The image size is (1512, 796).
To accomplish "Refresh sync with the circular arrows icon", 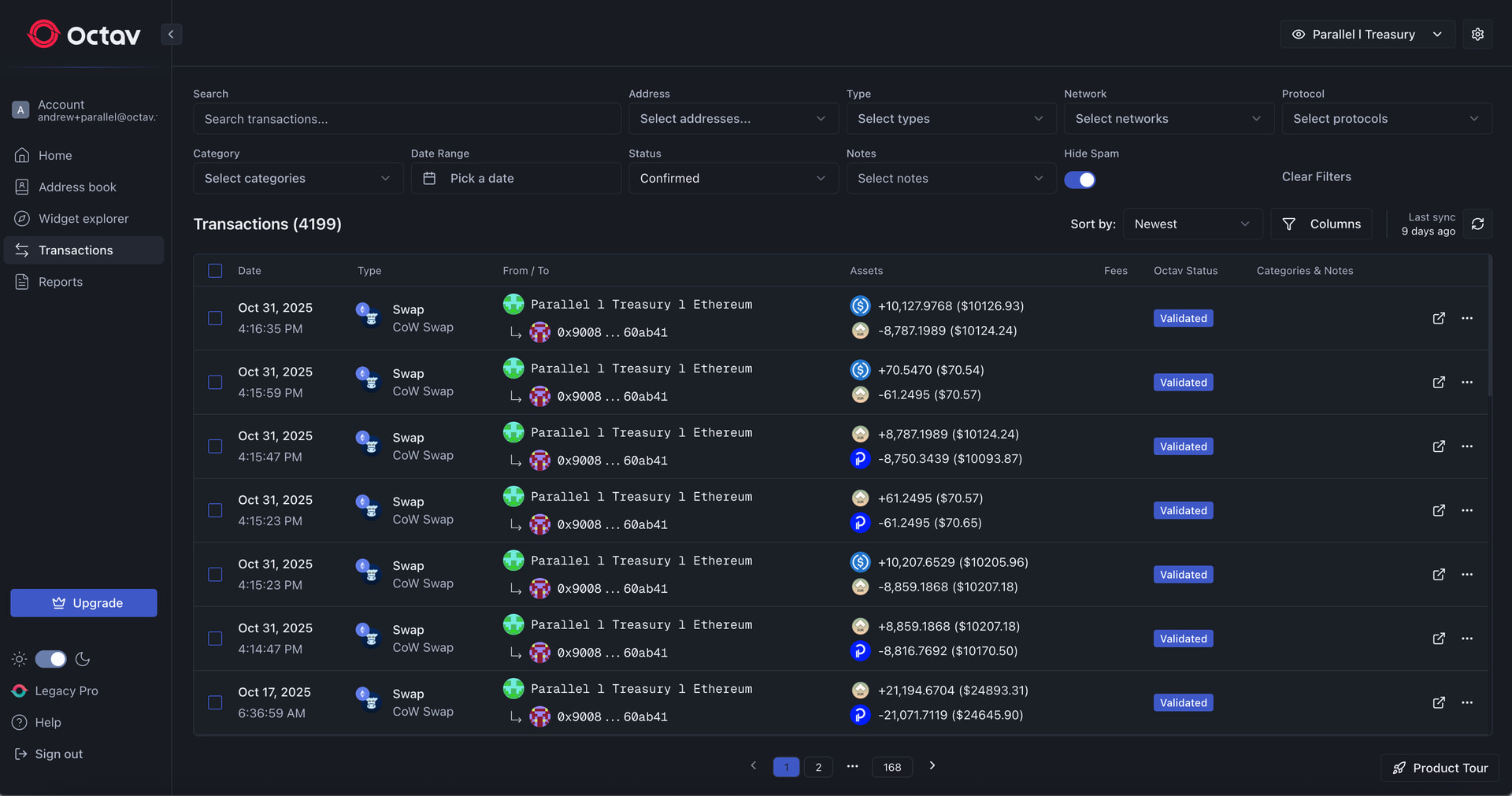I will pos(1477,224).
